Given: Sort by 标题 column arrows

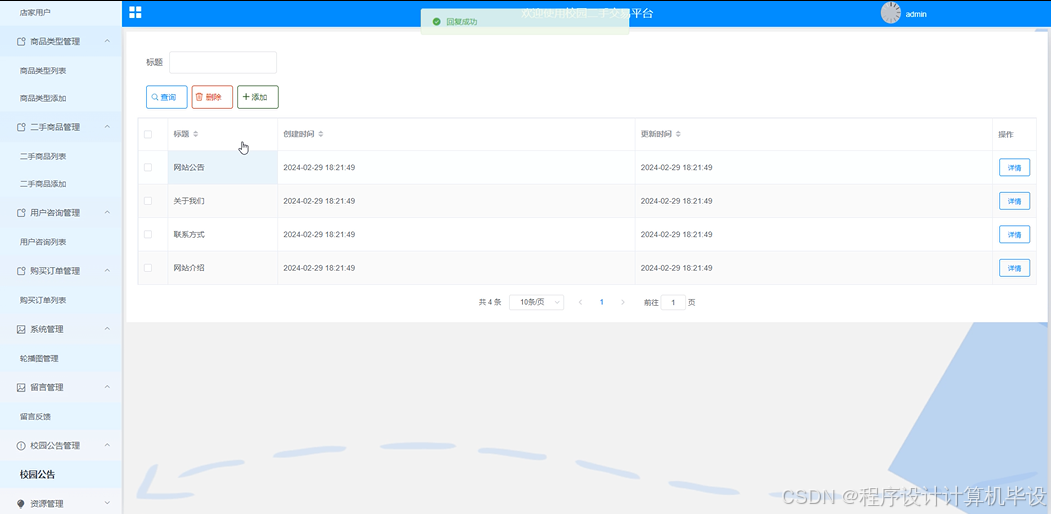Looking at the screenshot, I should tap(196, 134).
